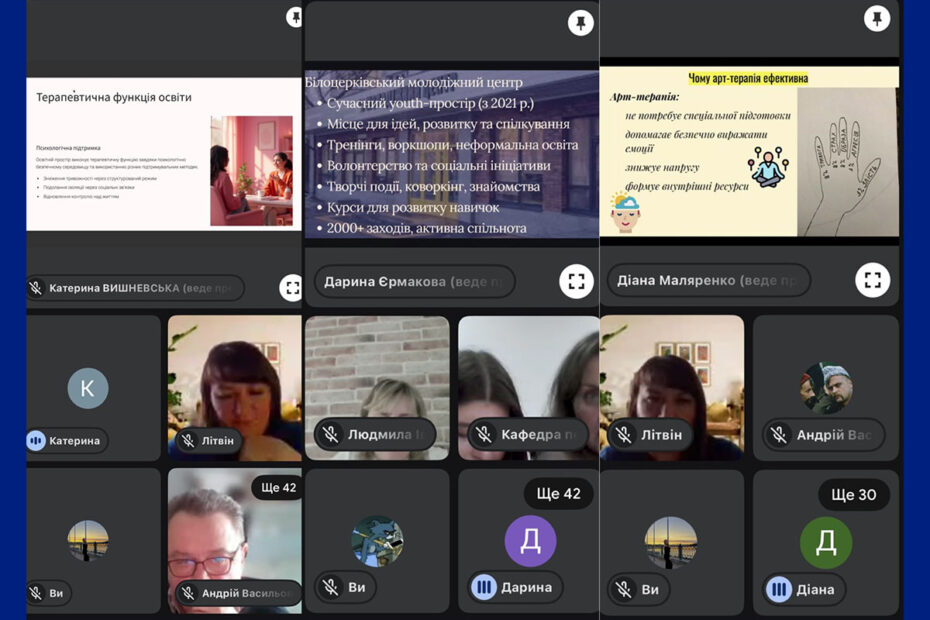930x620 pixels.
Task: Click the gray K avatar of Катерина
Action: point(88,388)
